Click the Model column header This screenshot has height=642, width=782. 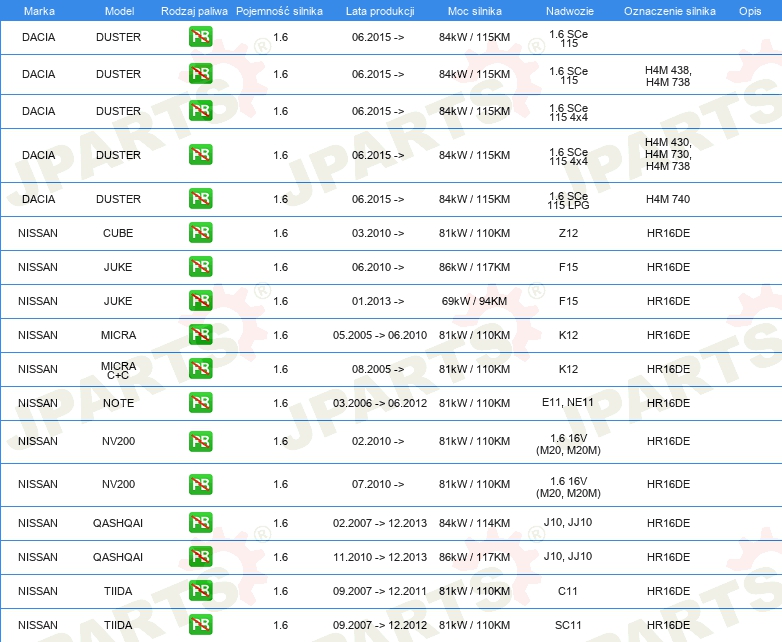coord(119,11)
